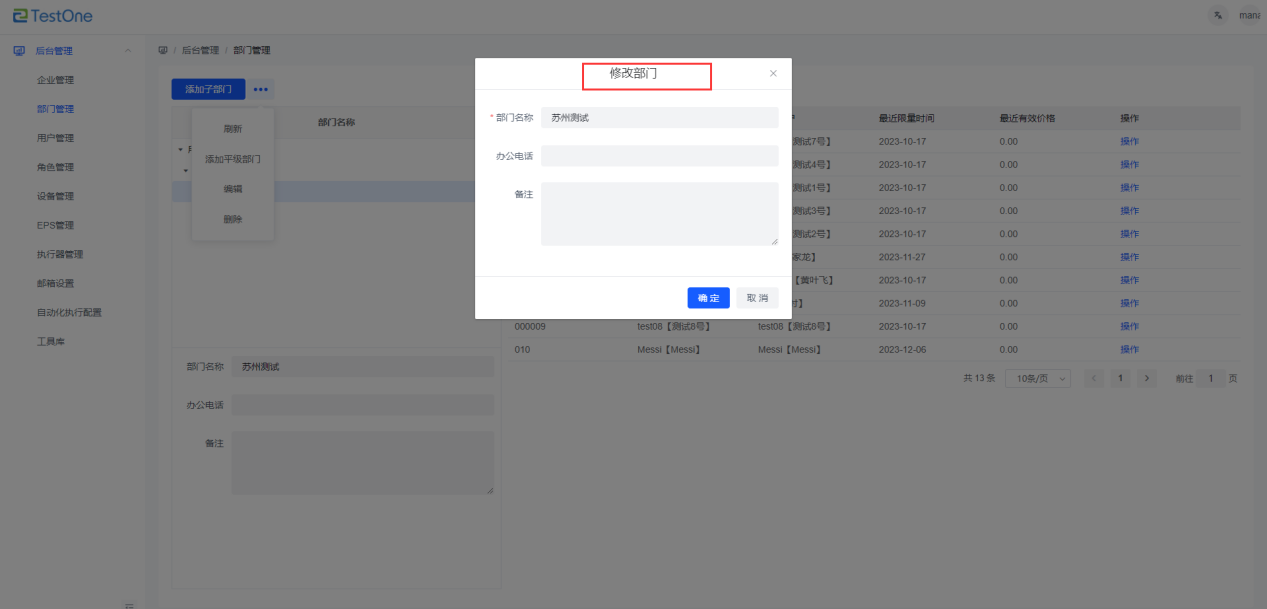Viewport: 1267px width, 609px height.
Task: Open the 10条/页 page size dropdown
Action: (x=1037, y=379)
